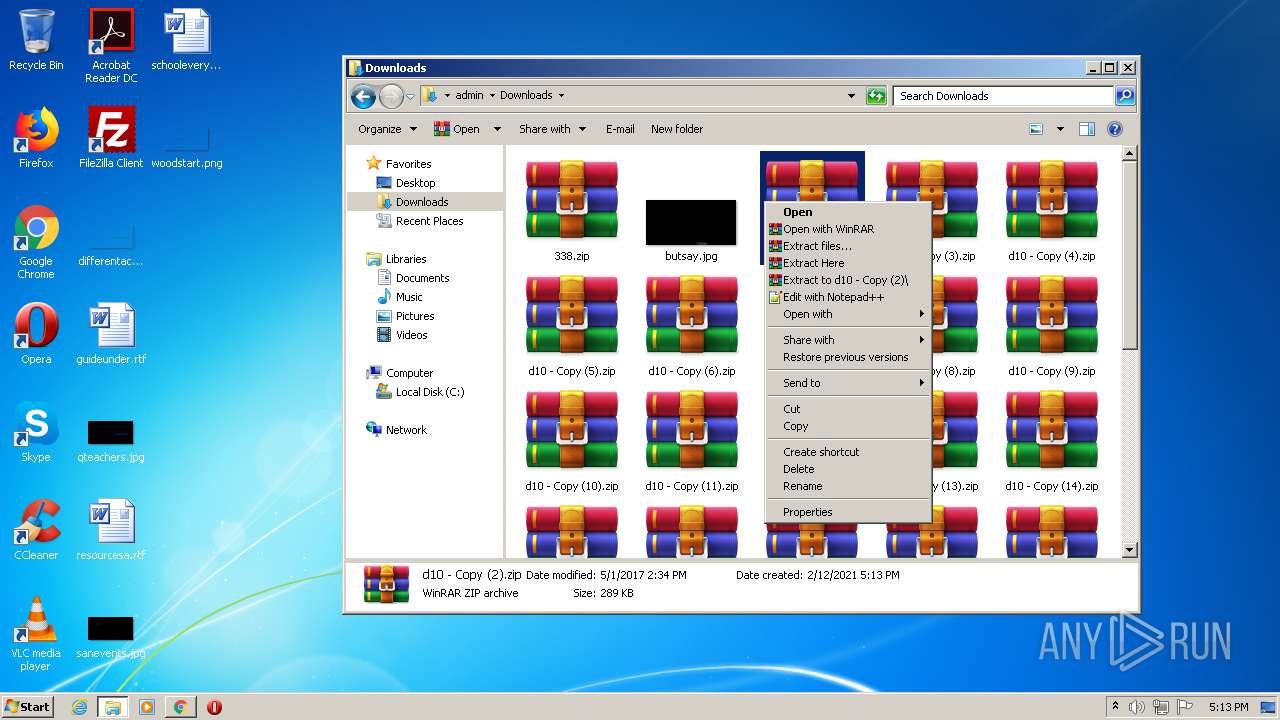Image resolution: width=1280 pixels, height=720 pixels.
Task: Open the Share with toolbar dropdown
Action: 552,129
